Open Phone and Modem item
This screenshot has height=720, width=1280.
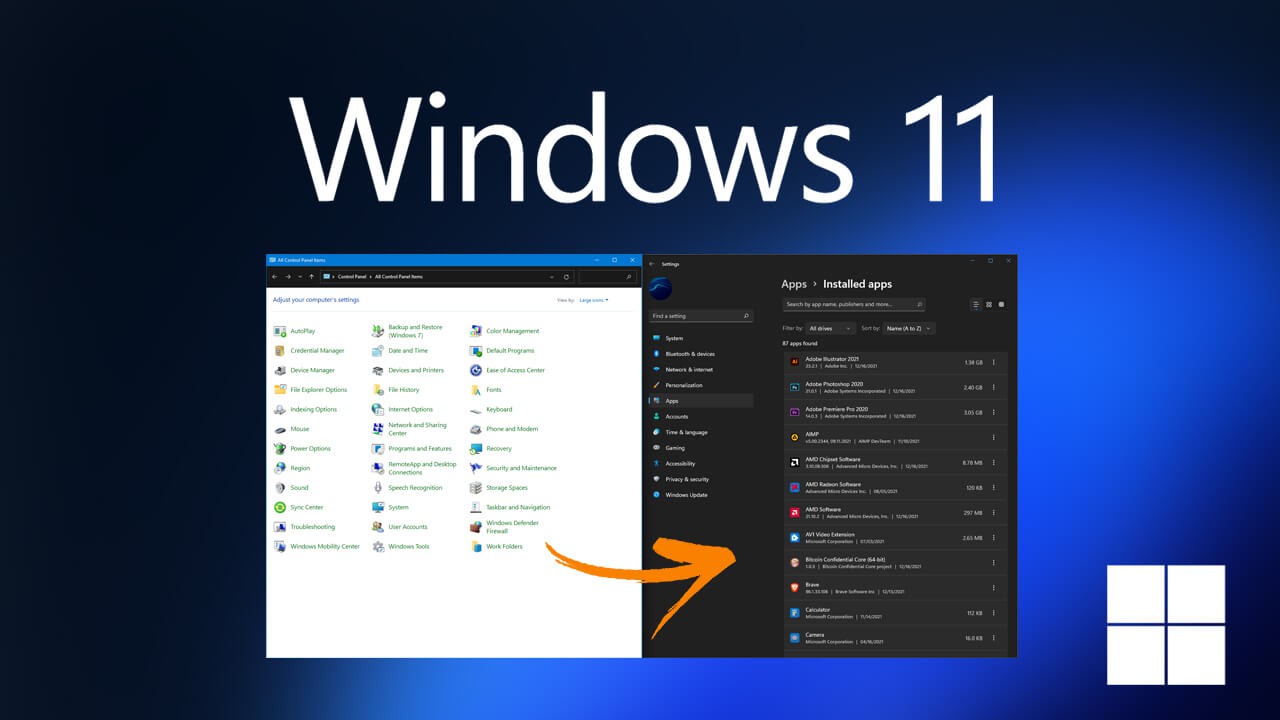[504, 429]
